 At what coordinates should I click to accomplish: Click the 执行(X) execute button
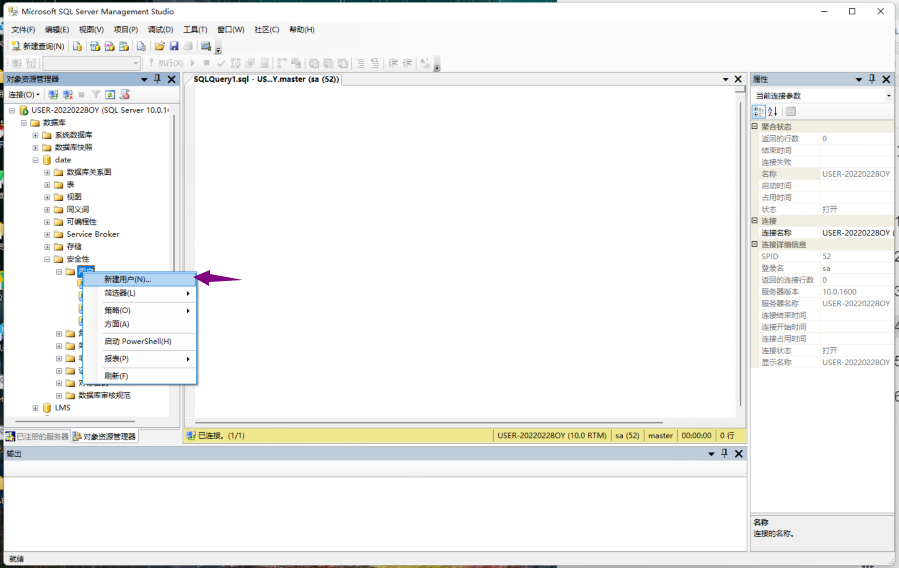(166, 63)
